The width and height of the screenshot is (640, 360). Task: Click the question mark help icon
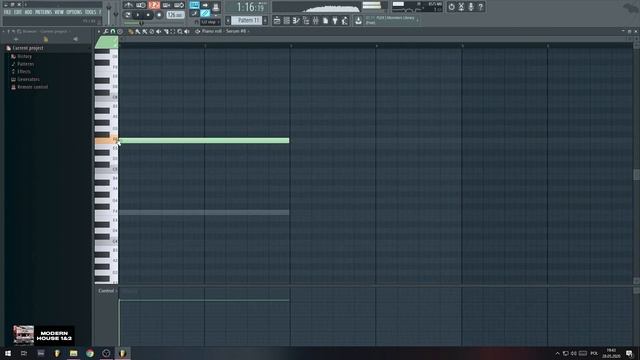coord(481,7)
